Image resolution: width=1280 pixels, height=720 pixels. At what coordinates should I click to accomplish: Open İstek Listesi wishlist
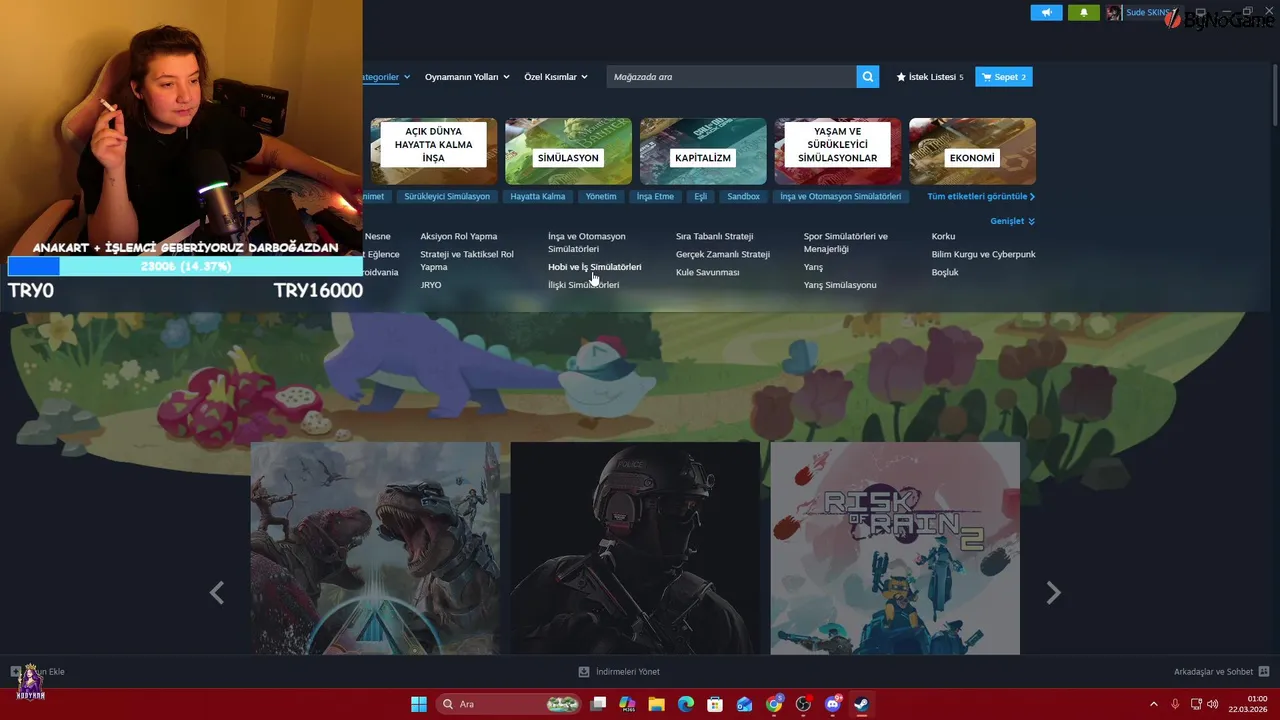[x=930, y=77]
